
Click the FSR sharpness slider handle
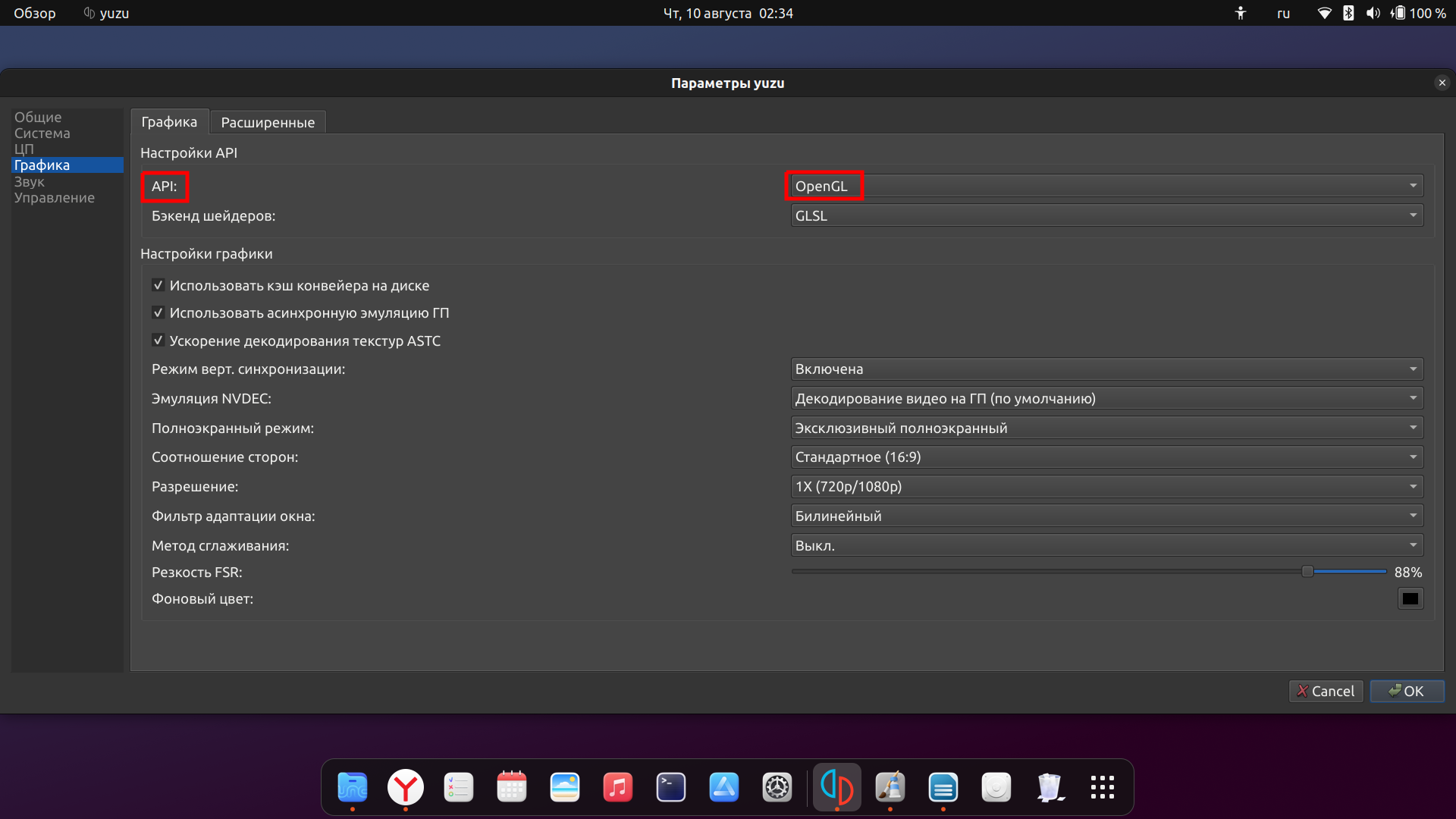(x=1307, y=571)
